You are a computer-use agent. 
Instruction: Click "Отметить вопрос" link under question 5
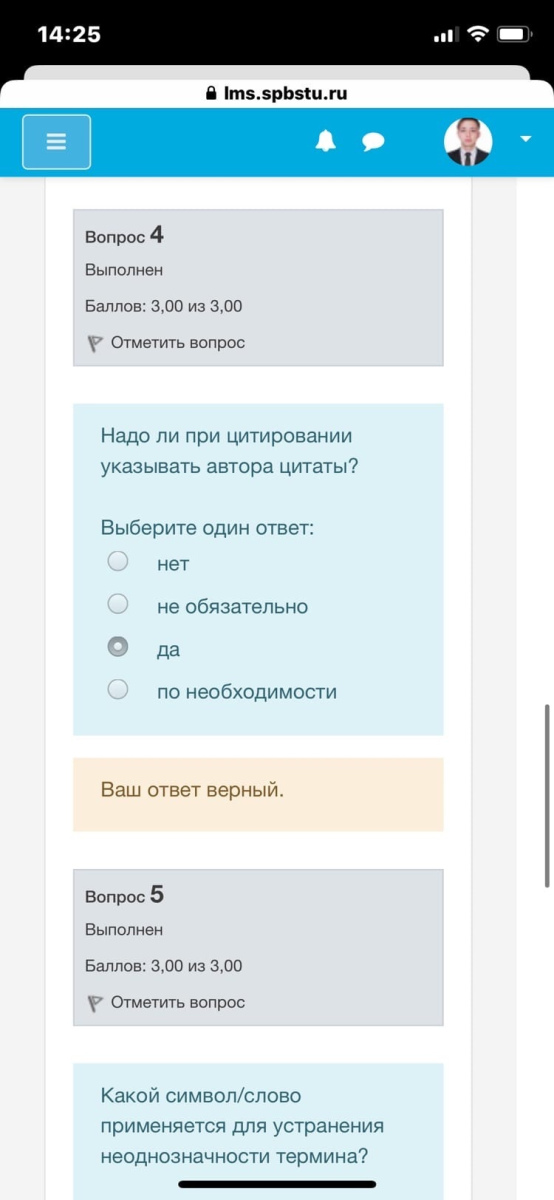[178, 1002]
